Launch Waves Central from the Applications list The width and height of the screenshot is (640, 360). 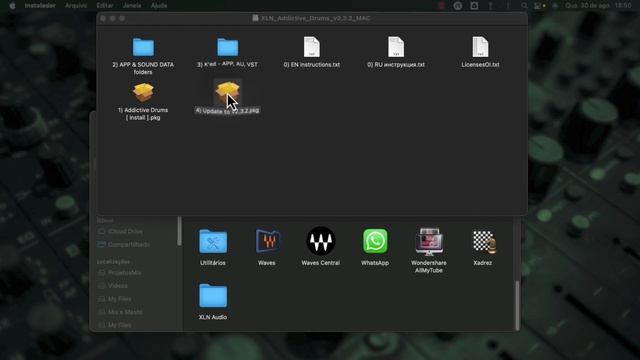321,241
